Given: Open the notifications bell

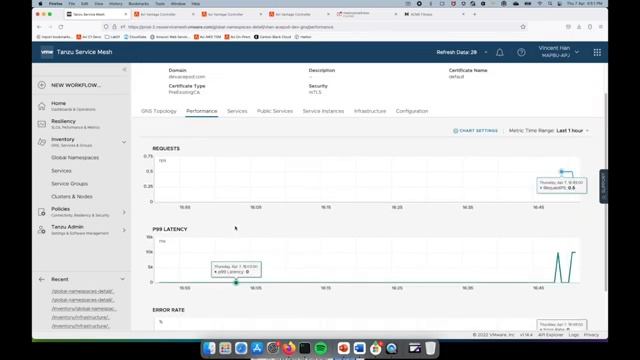Looking at the screenshot, I should tap(500, 52).
